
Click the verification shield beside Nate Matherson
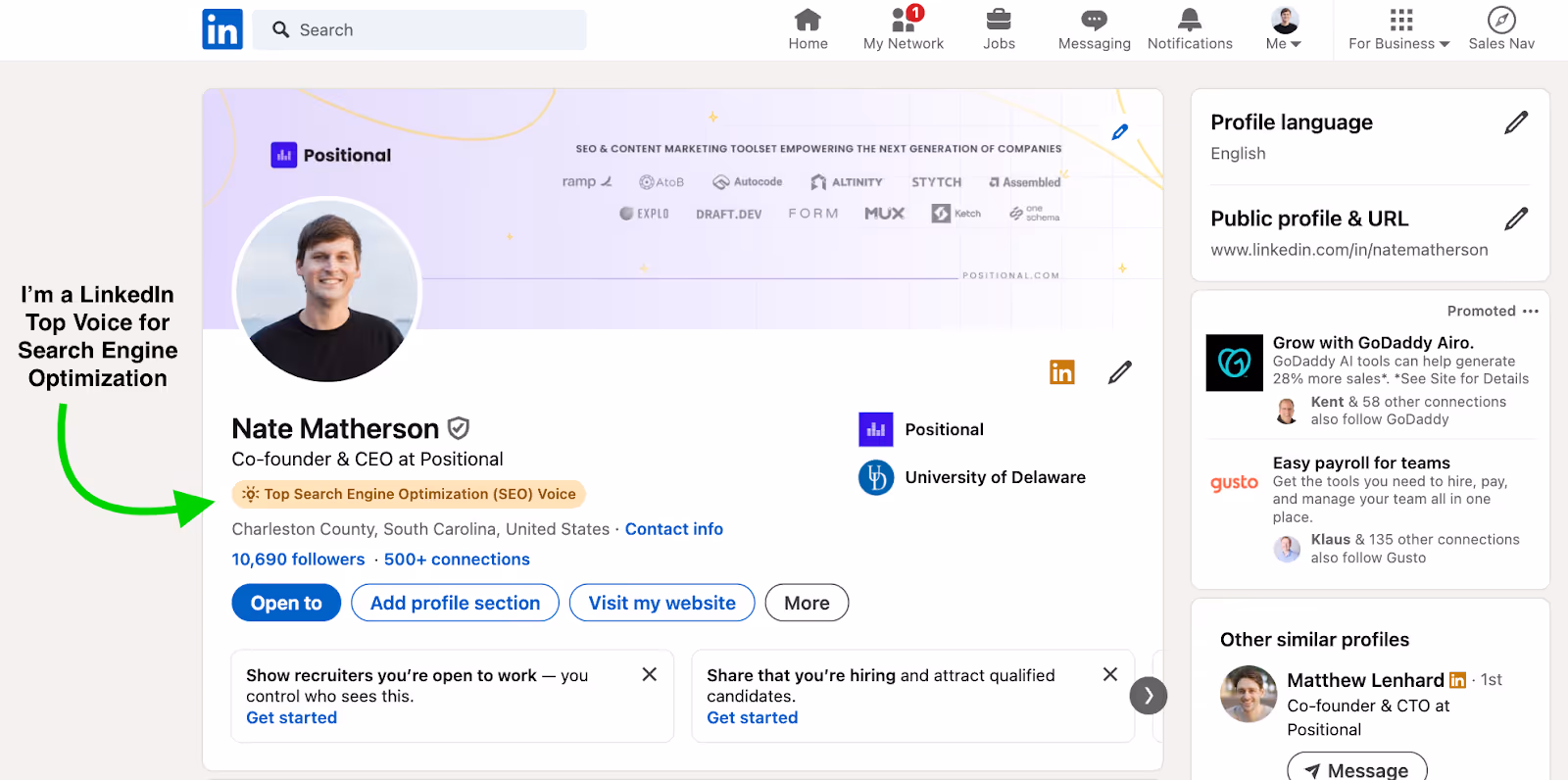458,428
